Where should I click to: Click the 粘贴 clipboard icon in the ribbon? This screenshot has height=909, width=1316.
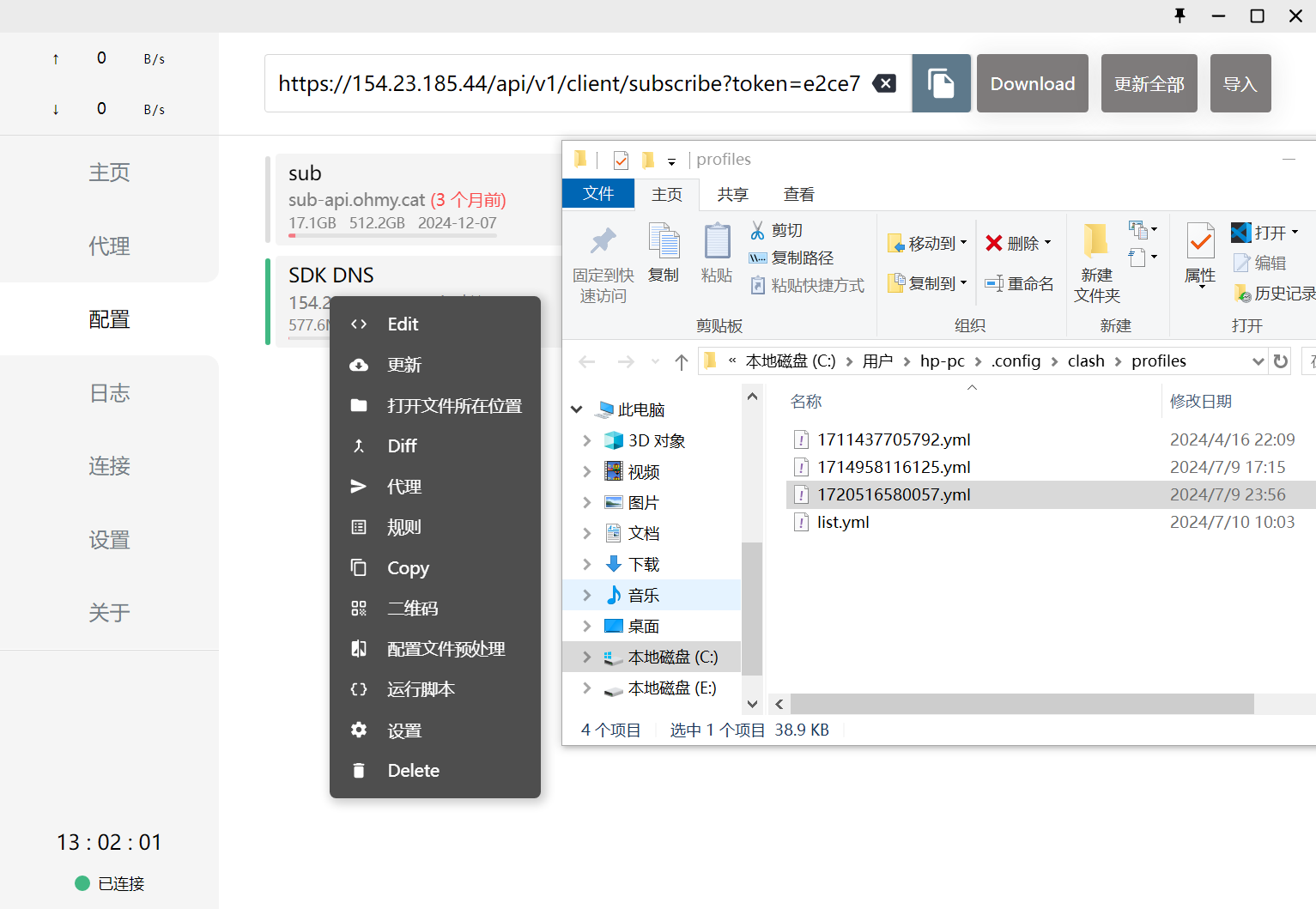(x=717, y=241)
